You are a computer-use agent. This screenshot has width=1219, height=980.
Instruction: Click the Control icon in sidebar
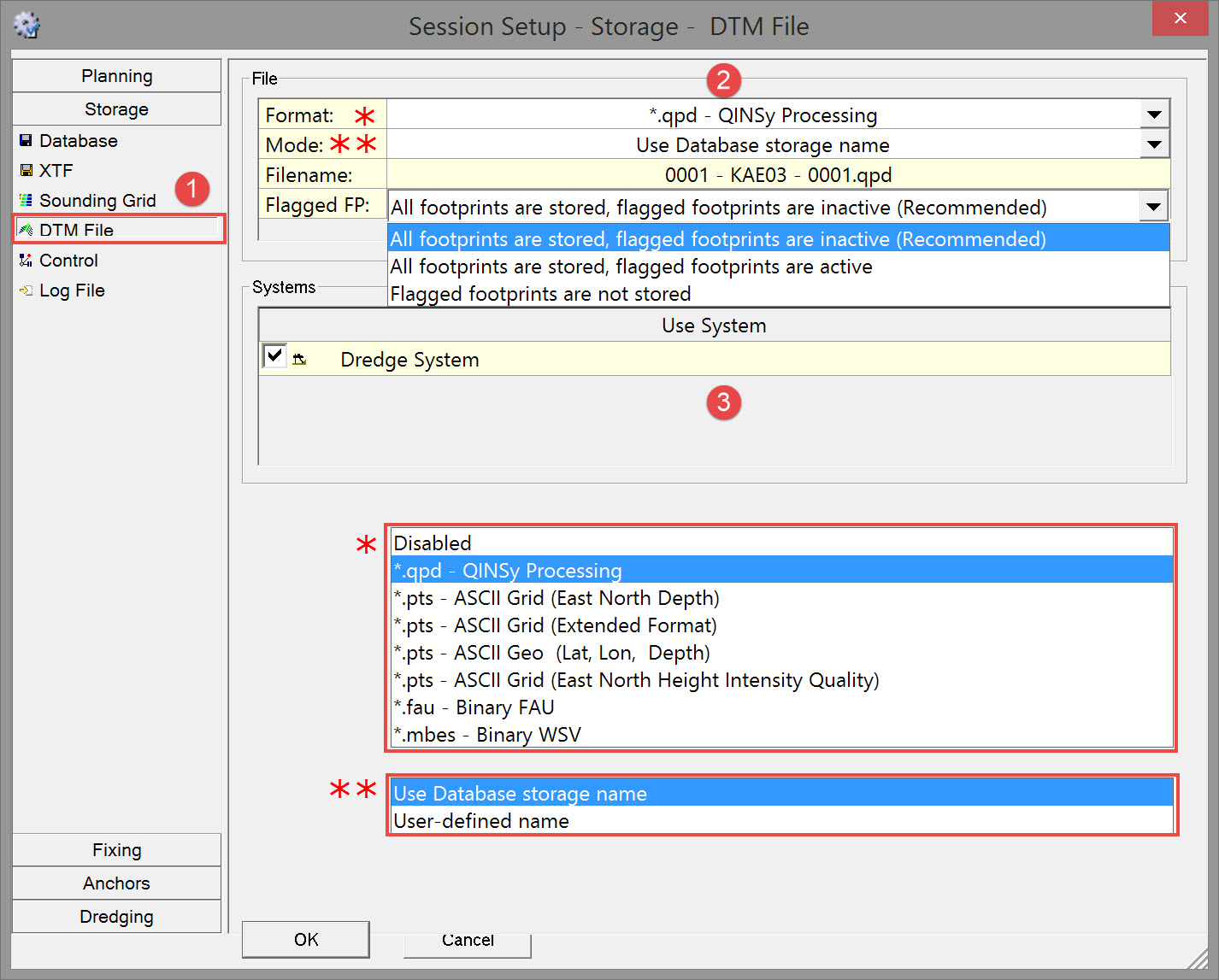click(x=26, y=261)
